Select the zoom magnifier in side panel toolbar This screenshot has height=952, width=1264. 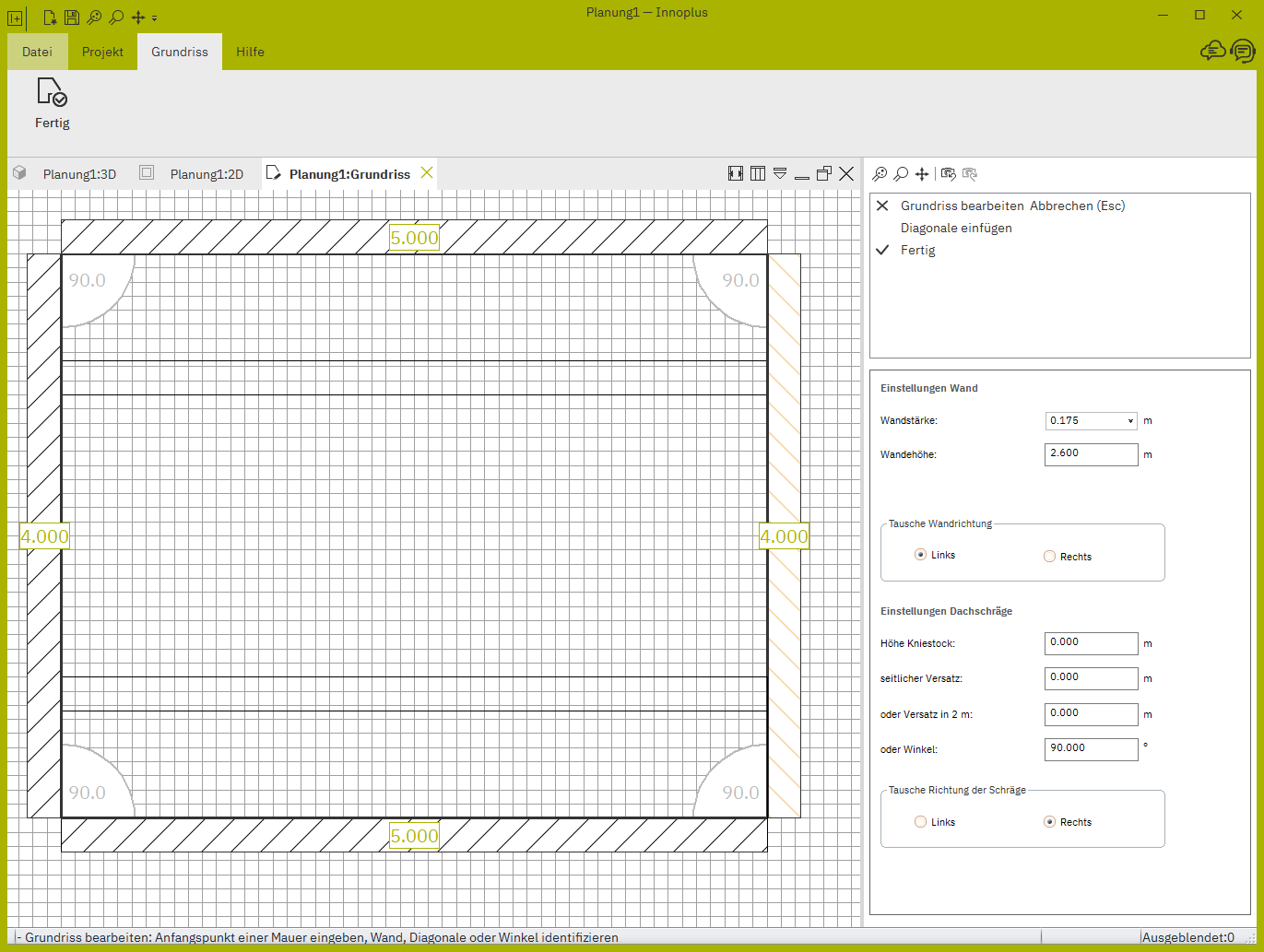[901, 173]
